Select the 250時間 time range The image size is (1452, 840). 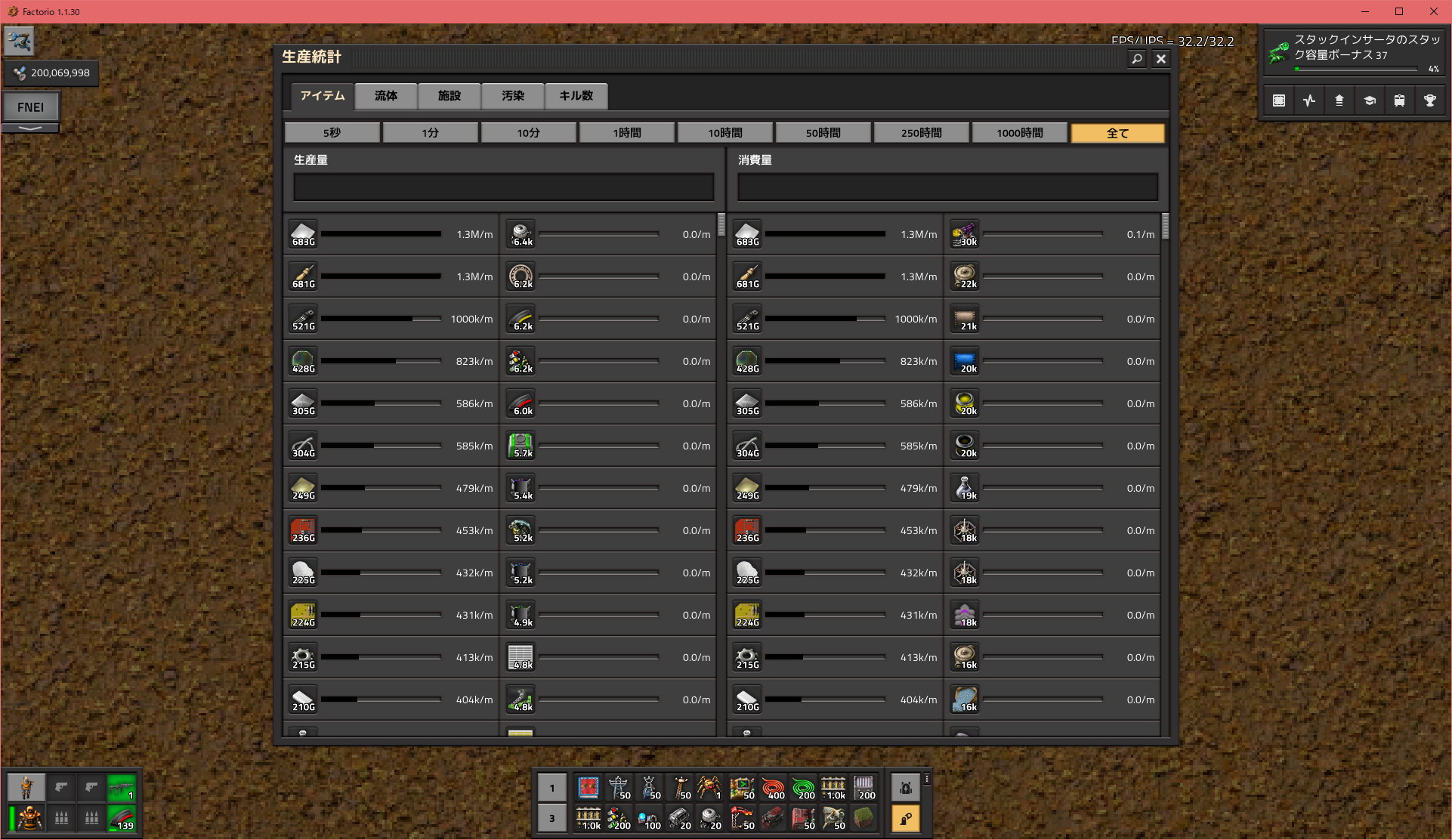tap(922, 133)
